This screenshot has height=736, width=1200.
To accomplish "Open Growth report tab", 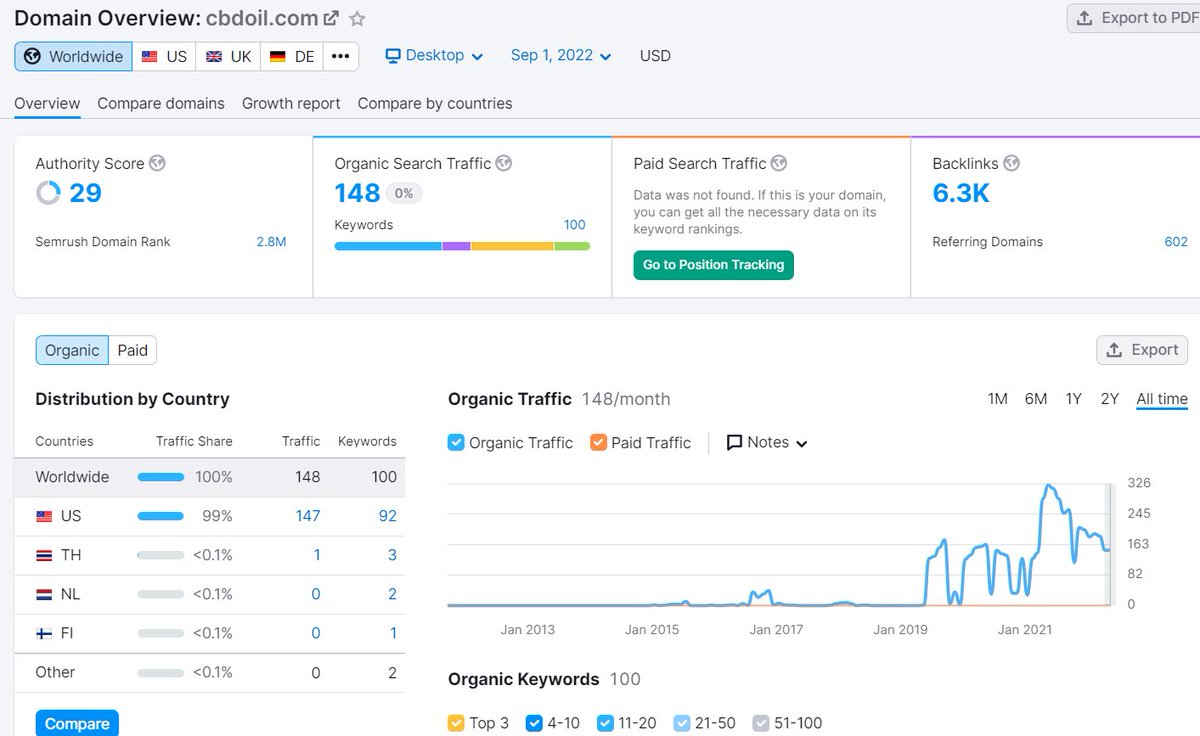I will pos(291,103).
